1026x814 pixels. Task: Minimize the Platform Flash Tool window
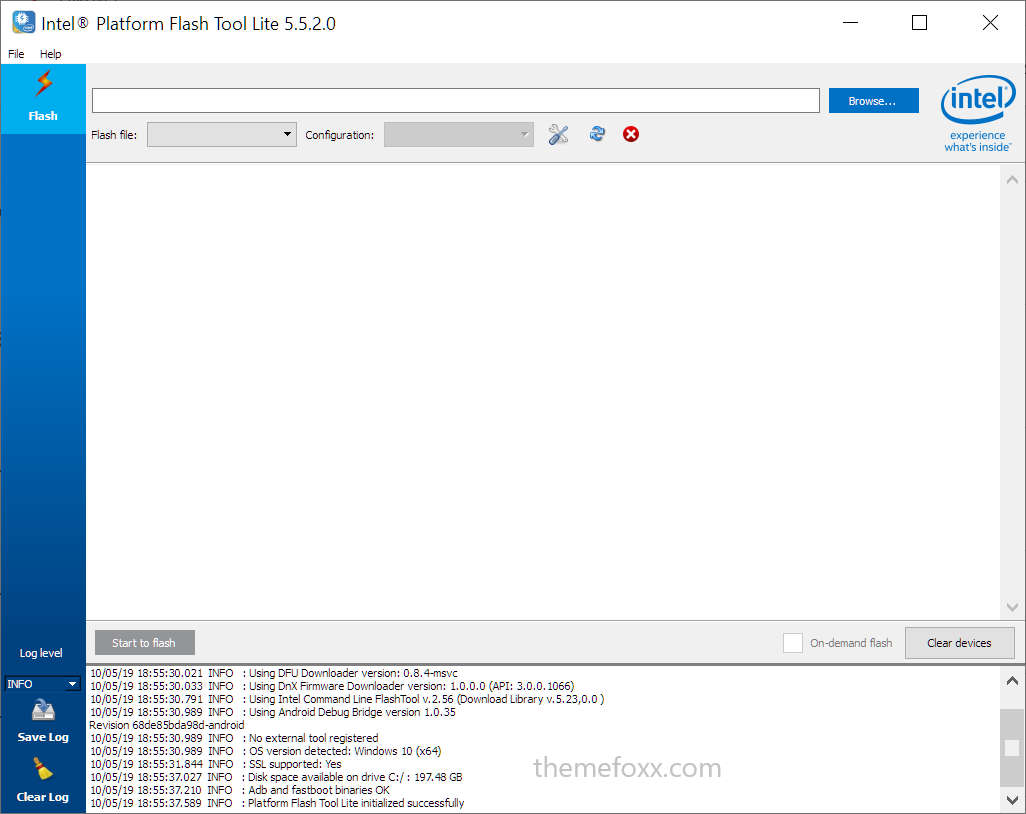click(x=850, y=23)
